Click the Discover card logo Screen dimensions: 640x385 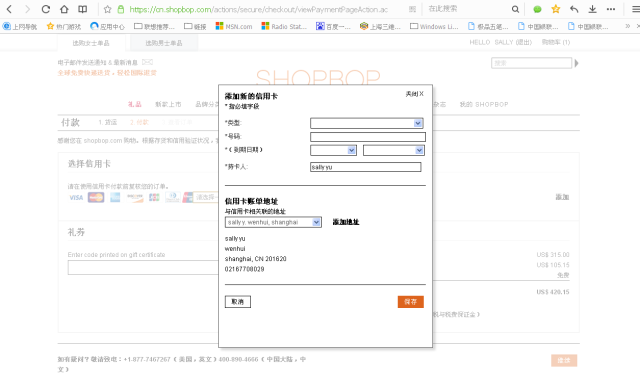tap(135, 198)
